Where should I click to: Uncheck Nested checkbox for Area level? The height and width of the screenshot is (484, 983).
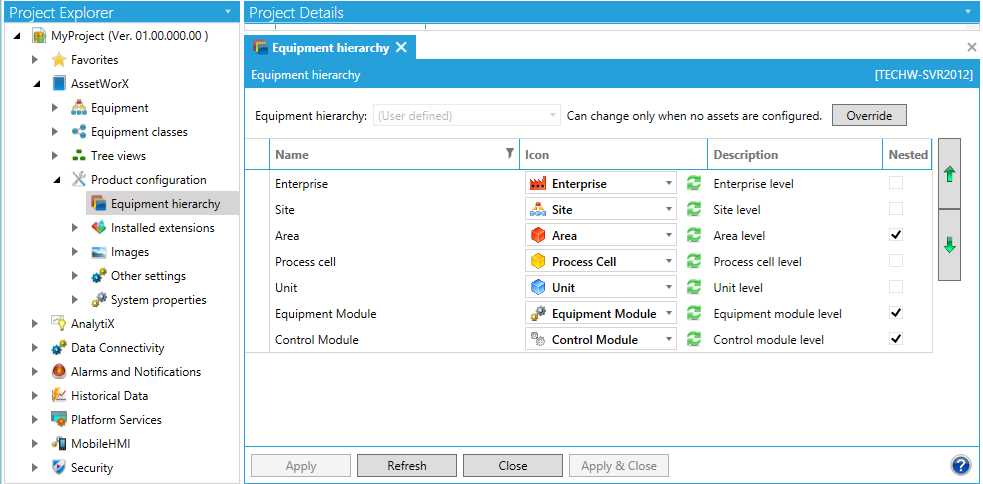[896, 235]
